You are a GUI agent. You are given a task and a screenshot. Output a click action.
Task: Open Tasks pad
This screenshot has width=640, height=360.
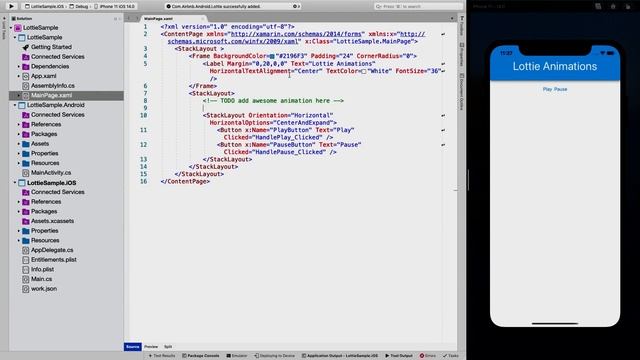[x=451, y=356]
